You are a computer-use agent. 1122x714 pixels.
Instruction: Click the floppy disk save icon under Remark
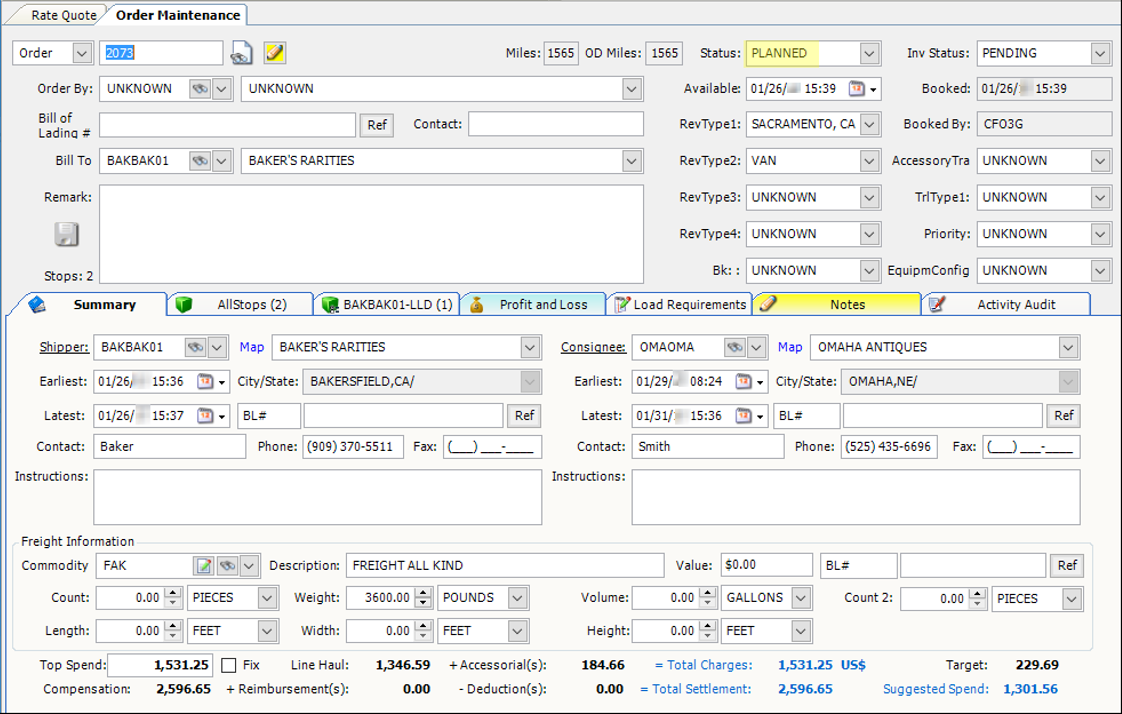point(67,234)
